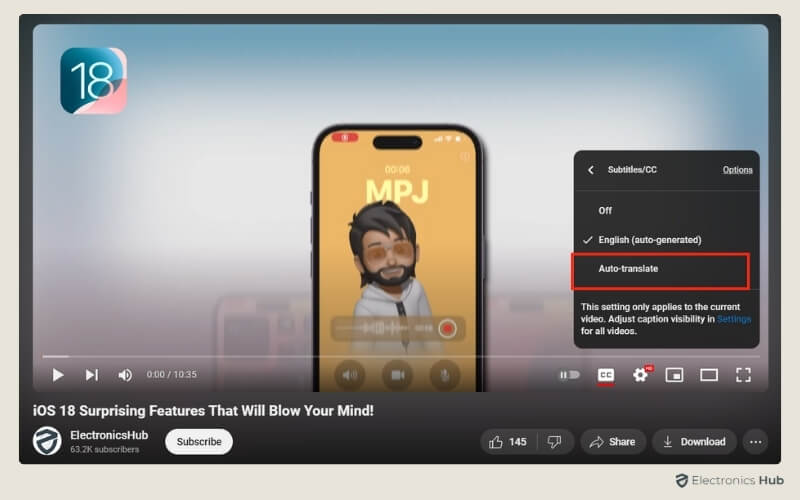Open ElectronicsHub channel avatar
The image size is (800, 500).
(47, 441)
